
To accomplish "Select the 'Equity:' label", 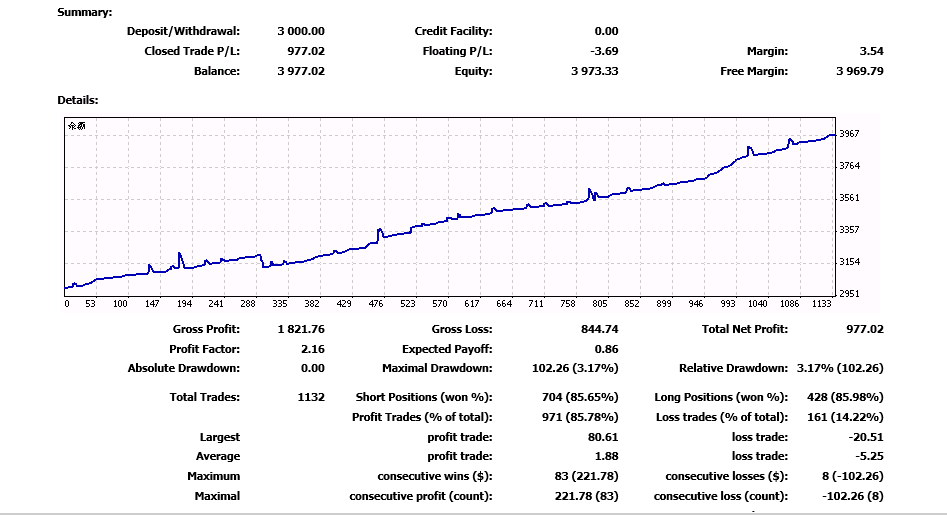I will point(474,71).
